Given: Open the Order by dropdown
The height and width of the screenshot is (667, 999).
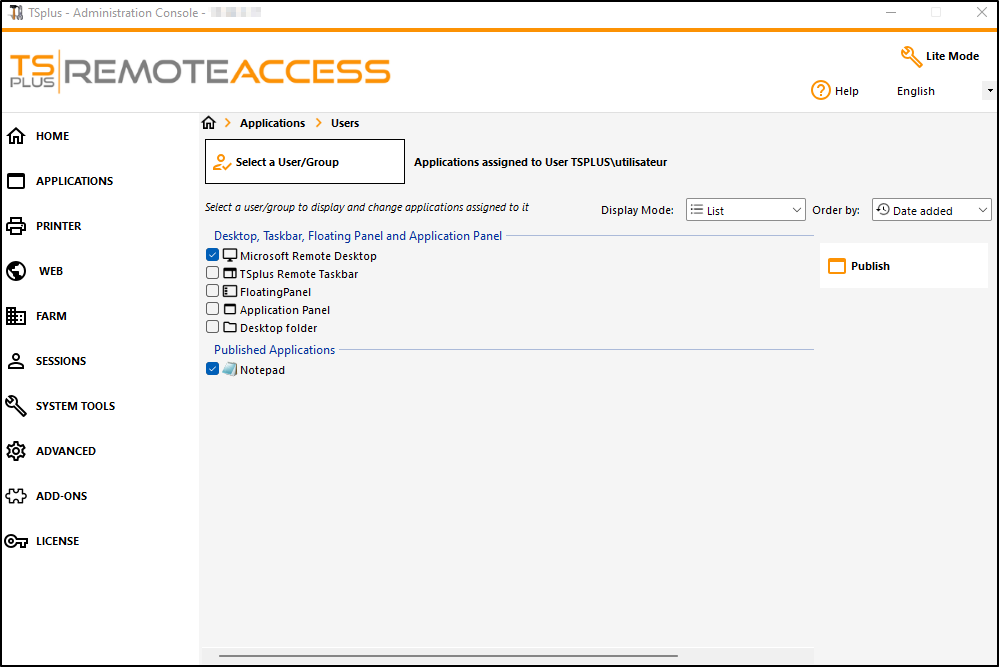Looking at the screenshot, I should tap(931, 209).
